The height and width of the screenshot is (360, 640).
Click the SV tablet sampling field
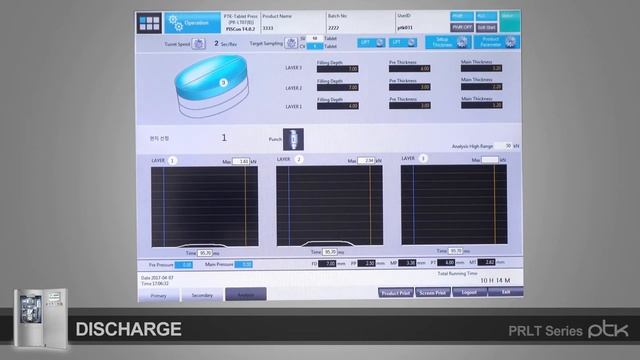[315, 38]
